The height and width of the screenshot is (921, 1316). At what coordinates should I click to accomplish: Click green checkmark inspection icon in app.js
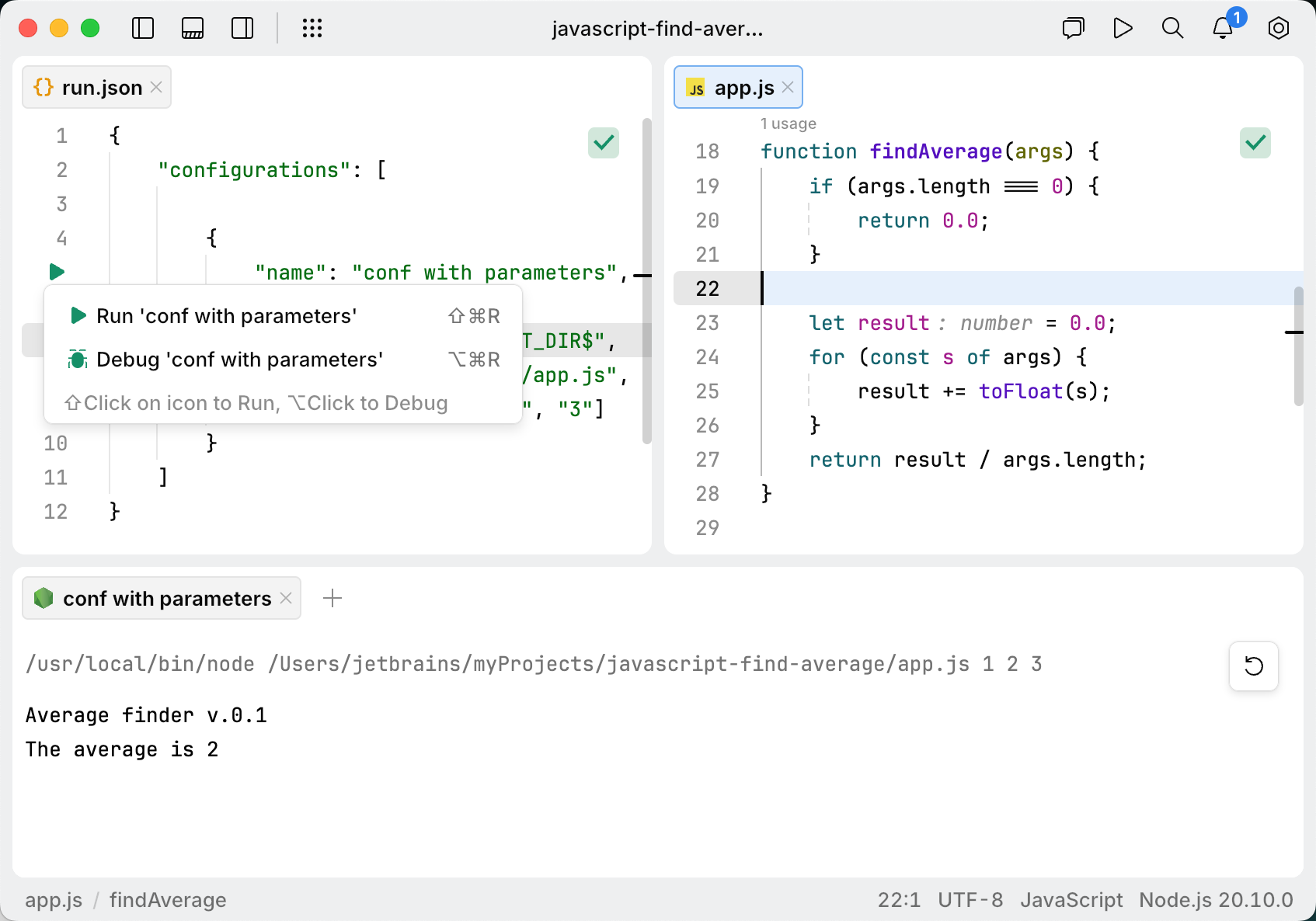click(1255, 143)
